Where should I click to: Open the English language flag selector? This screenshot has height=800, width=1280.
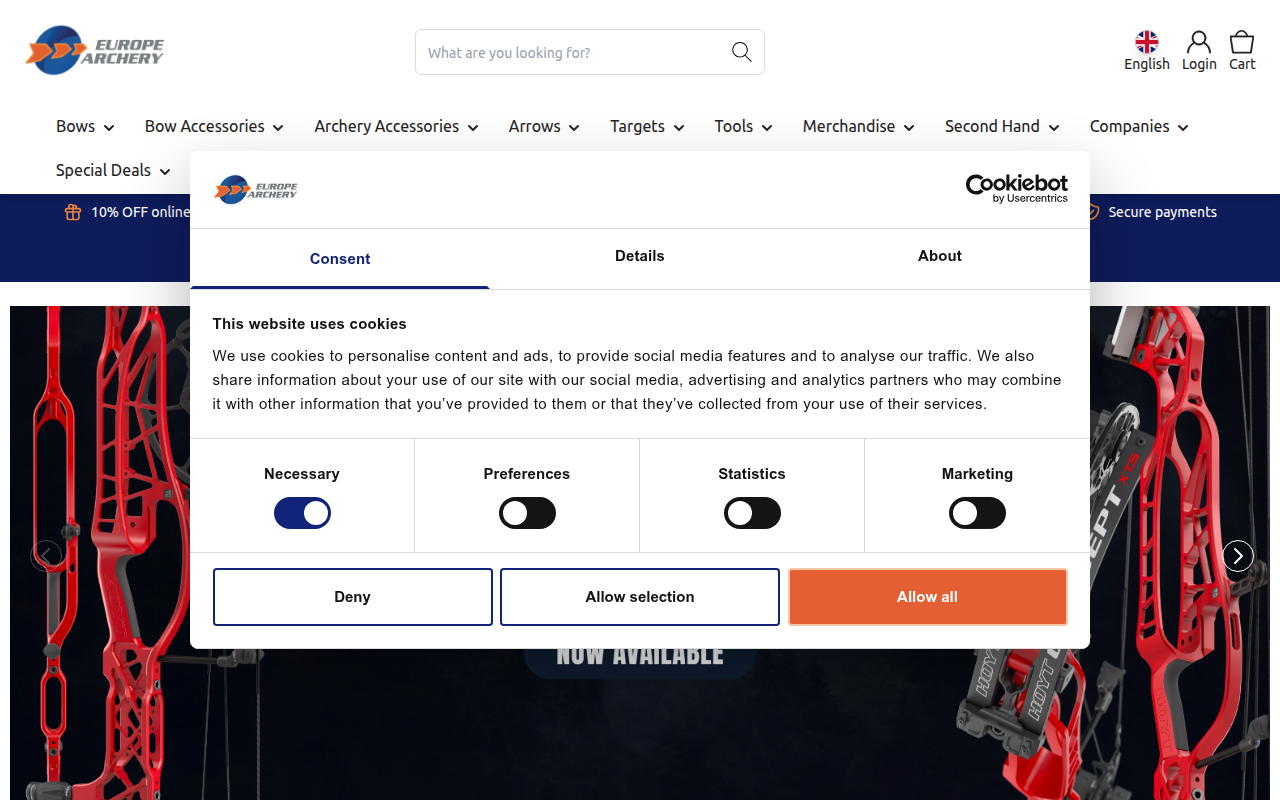pyautogui.click(x=1146, y=51)
